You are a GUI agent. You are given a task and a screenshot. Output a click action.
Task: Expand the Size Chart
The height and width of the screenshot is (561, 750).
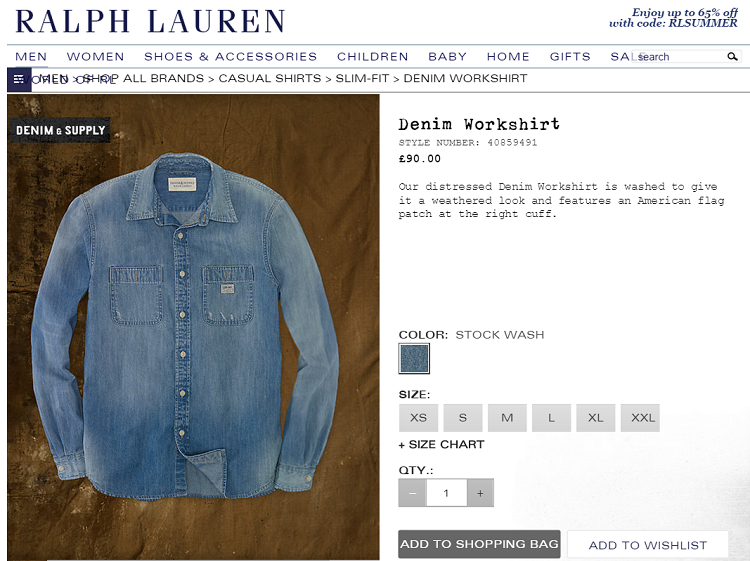(441, 444)
